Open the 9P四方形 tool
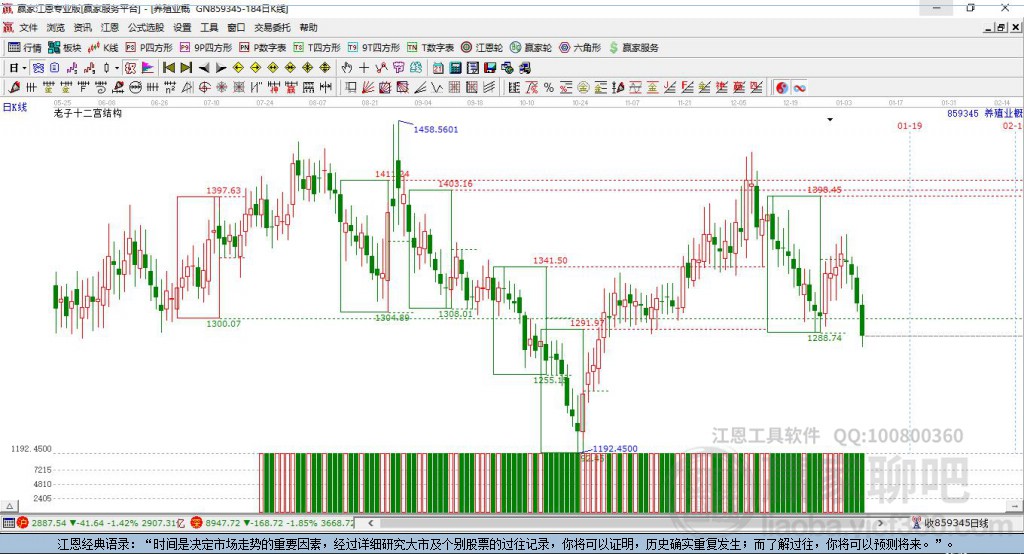The width and height of the screenshot is (1024, 554). (206, 48)
